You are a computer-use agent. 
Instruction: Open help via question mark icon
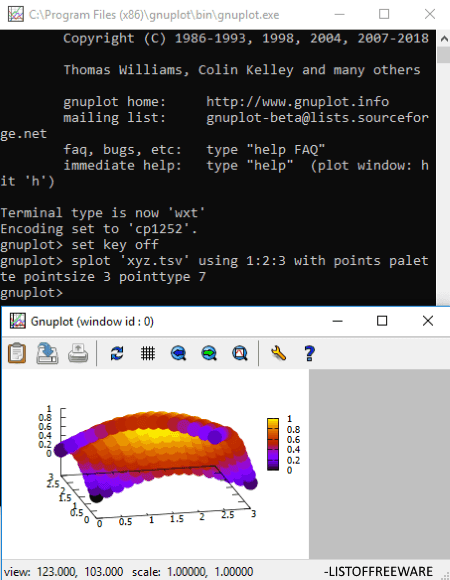pos(309,353)
